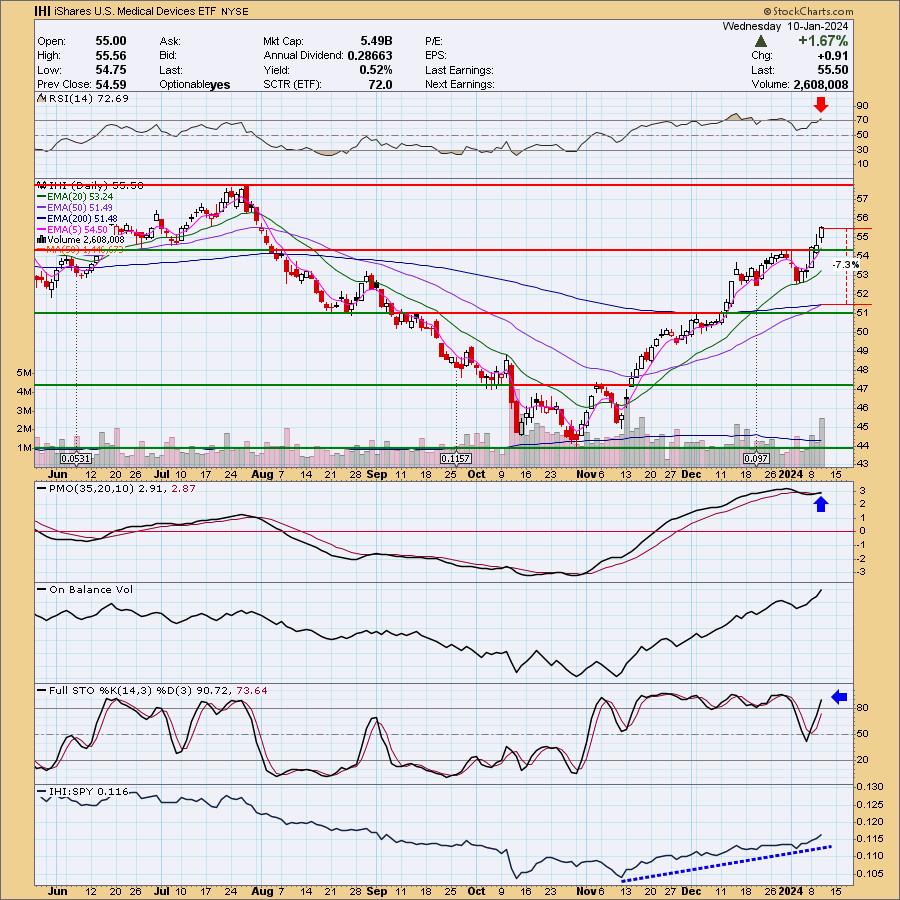Image resolution: width=900 pixels, height=900 pixels.
Task: Click the stochastic %D value 73.64
Action: tap(252, 691)
